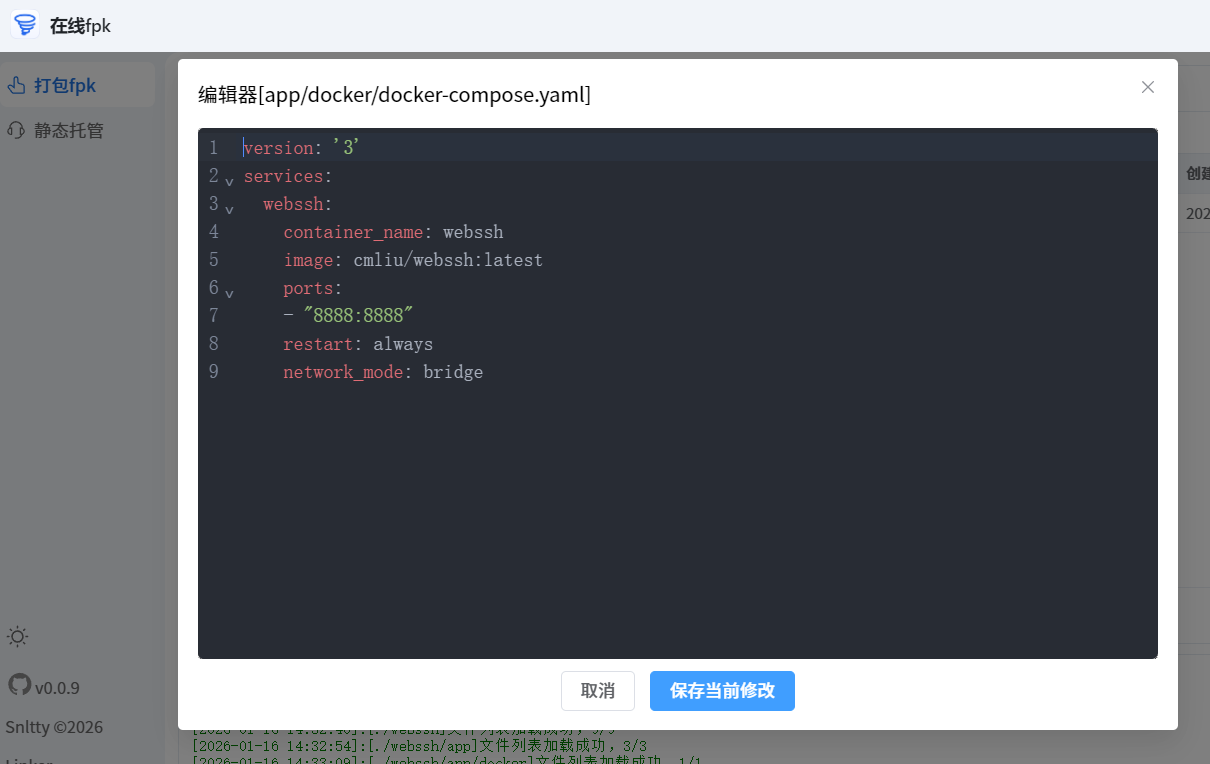Collapse the webssh block fold arrow
1210x764 pixels.
[x=229, y=209]
